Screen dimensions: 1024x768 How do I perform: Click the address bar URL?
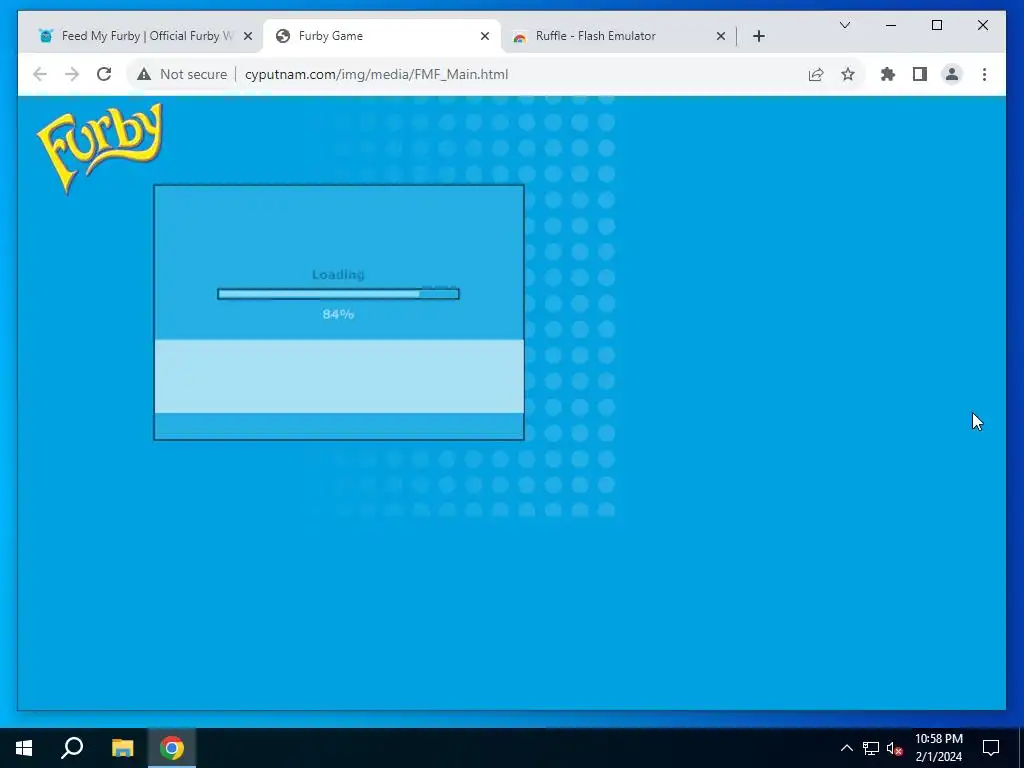(x=376, y=74)
